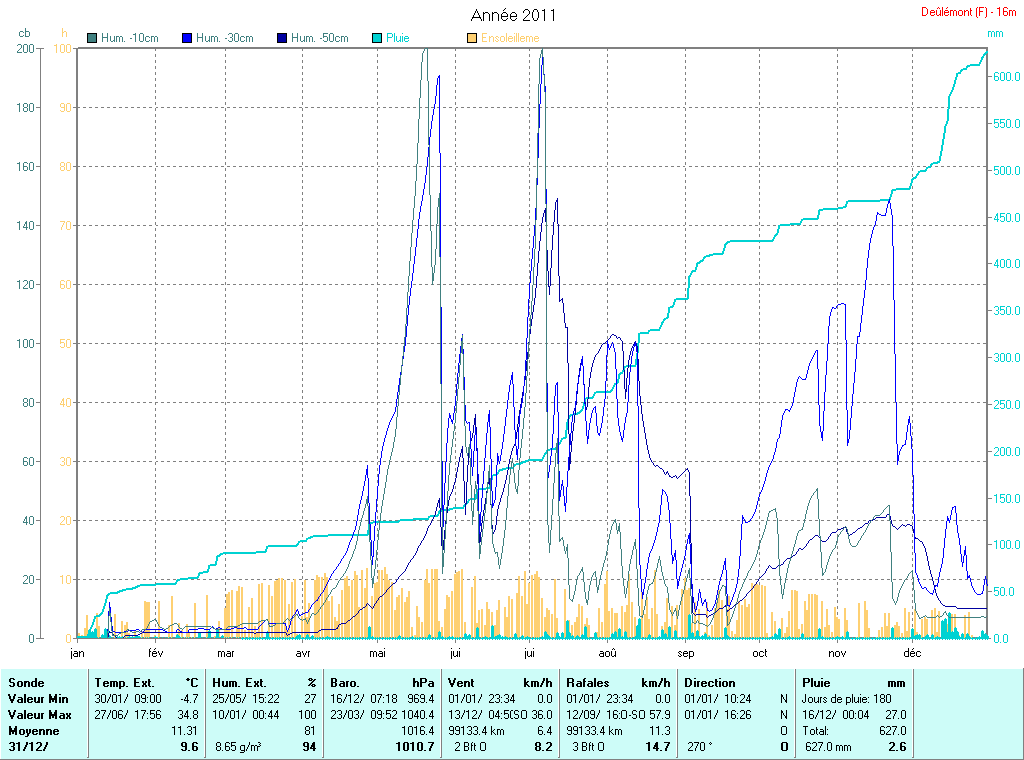1024x760 pixels.
Task: Click the mai month label on x-axis
Action: 377,653
